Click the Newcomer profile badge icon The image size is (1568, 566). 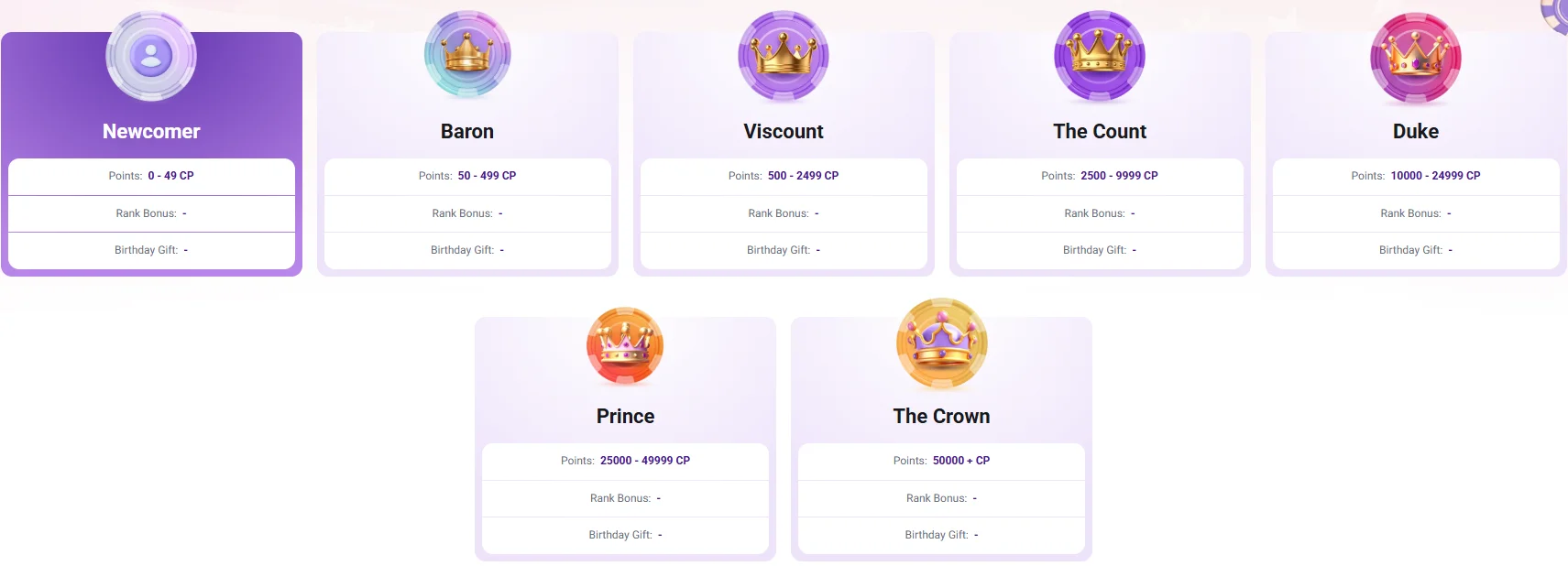click(150, 56)
